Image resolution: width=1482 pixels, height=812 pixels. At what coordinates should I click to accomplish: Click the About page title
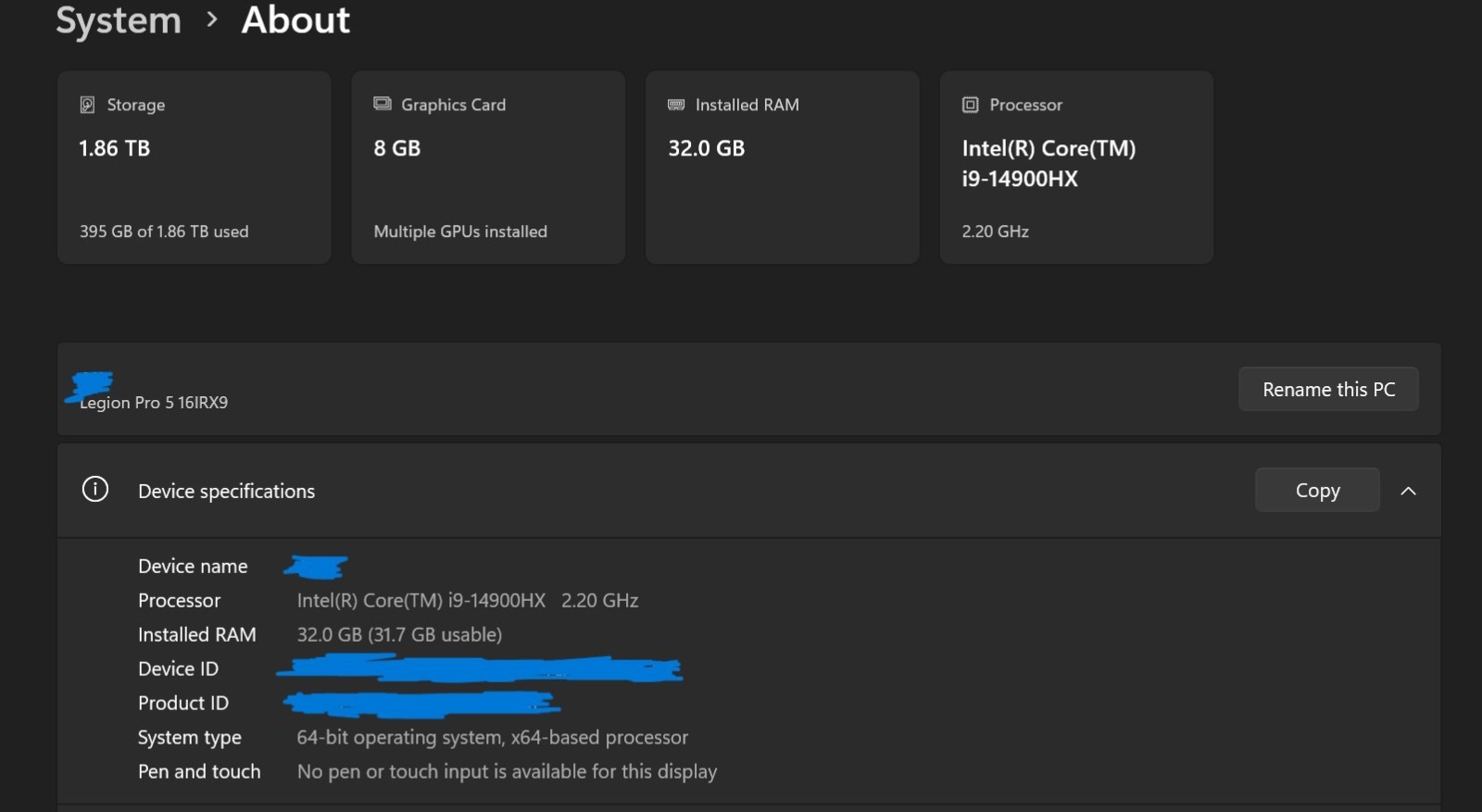[295, 20]
